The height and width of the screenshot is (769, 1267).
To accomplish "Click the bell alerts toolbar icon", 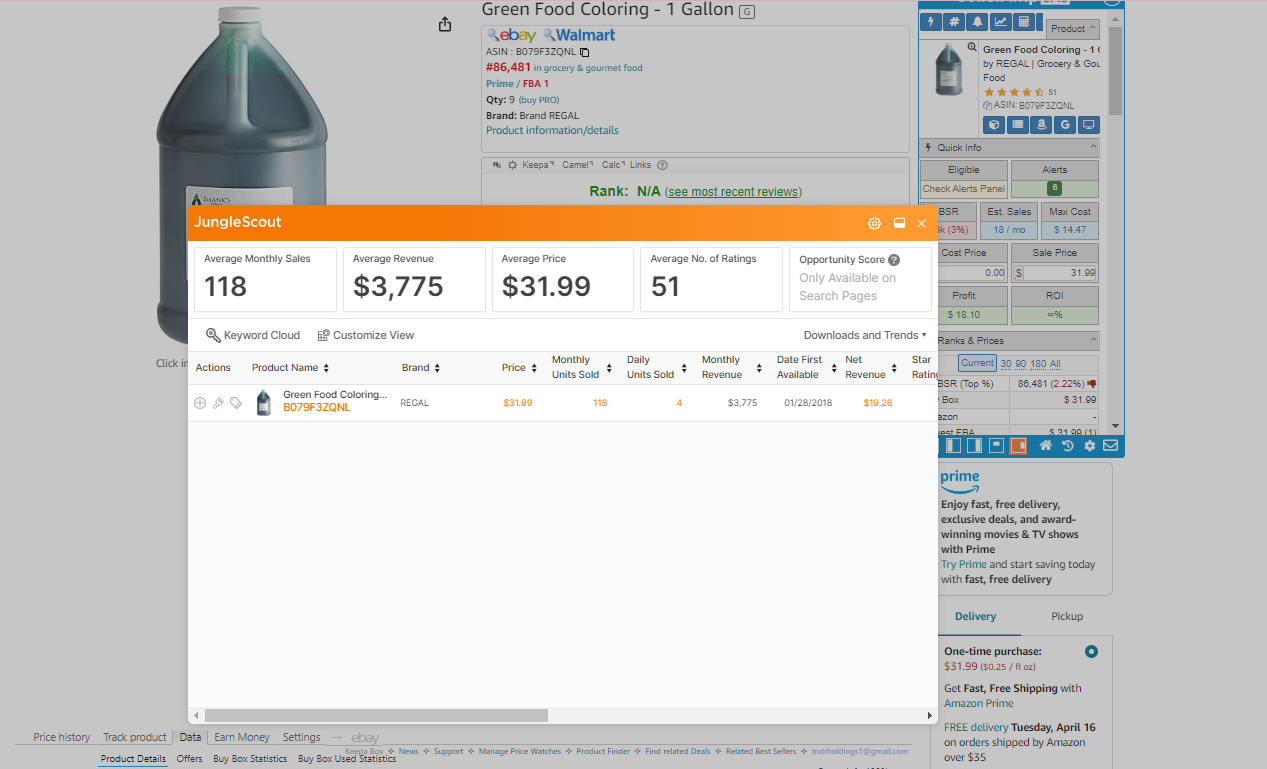I will point(977,23).
